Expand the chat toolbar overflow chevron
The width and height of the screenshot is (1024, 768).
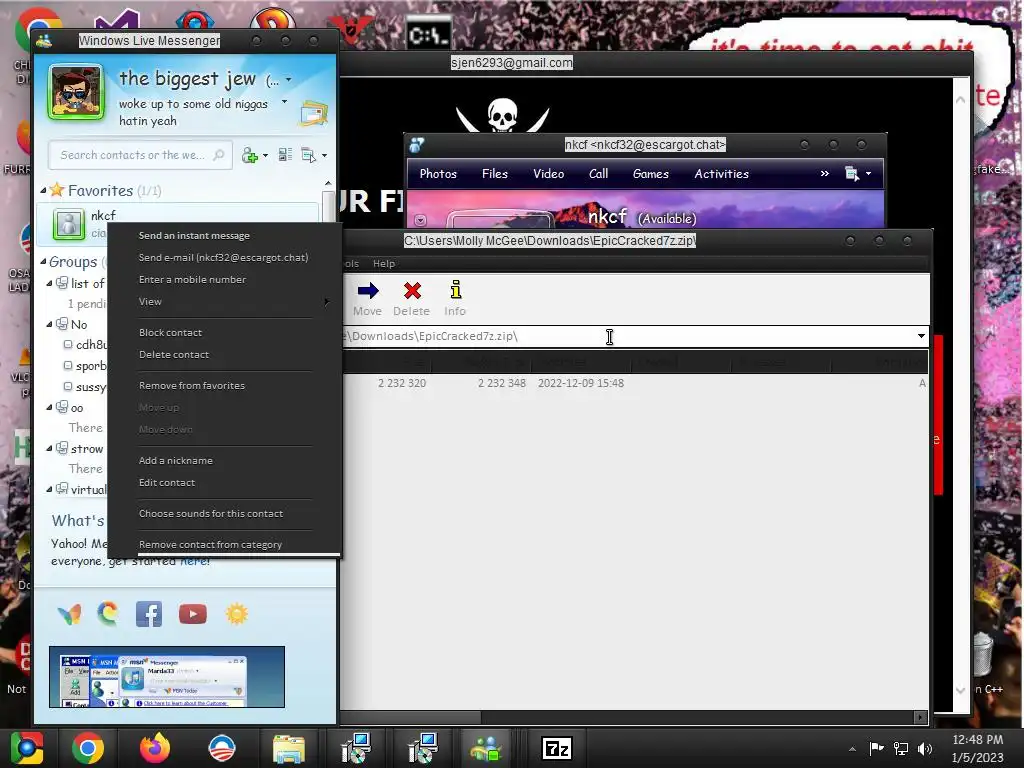(x=824, y=174)
